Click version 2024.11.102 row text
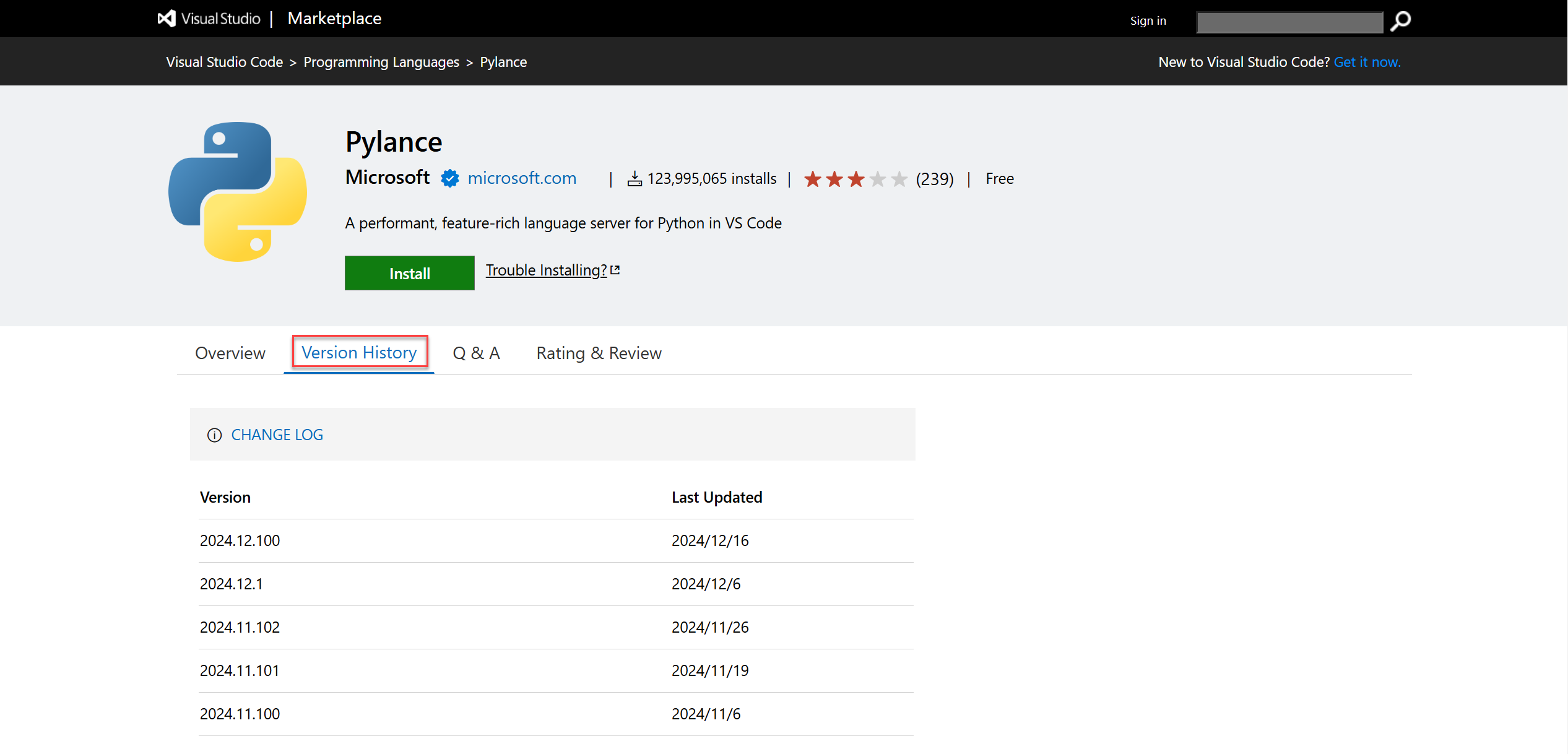Image resolution: width=1568 pixels, height=754 pixels. click(240, 628)
